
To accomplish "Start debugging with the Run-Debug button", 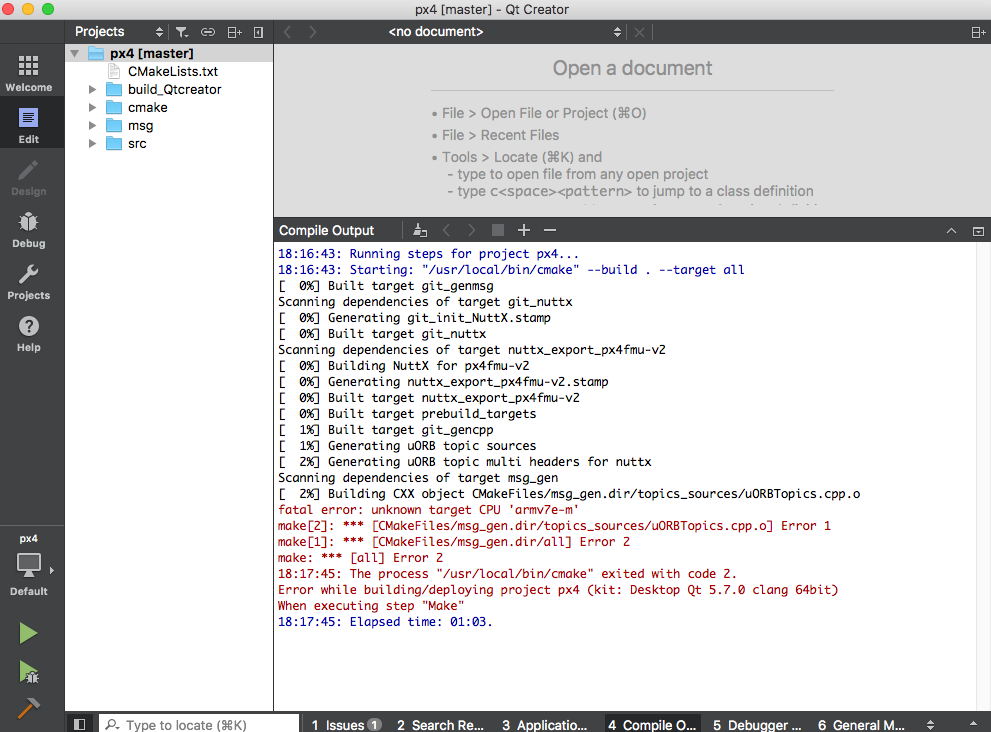I will [x=28, y=672].
